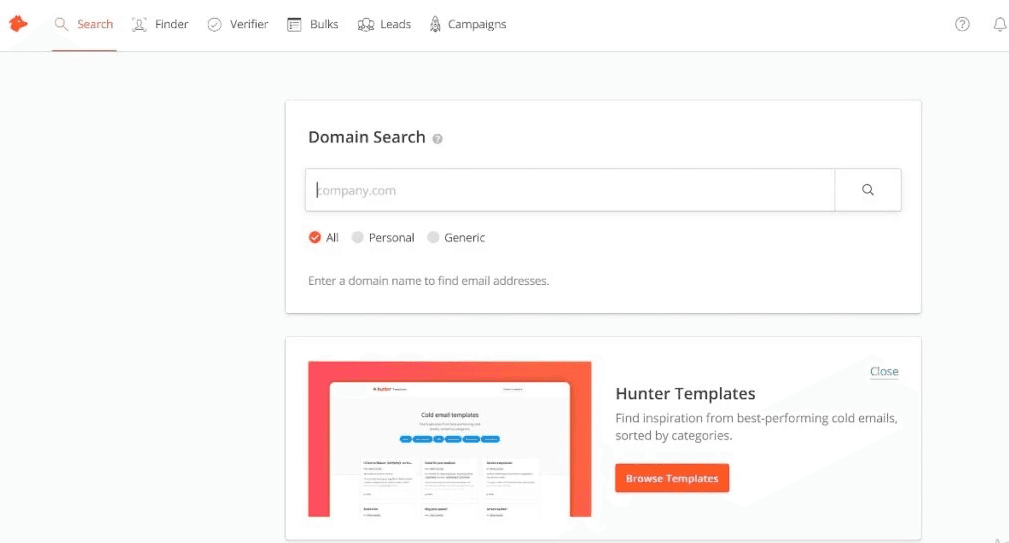Click the Hunter fox logo
The height and width of the screenshot is (543, 1009).
click(18, 24)
